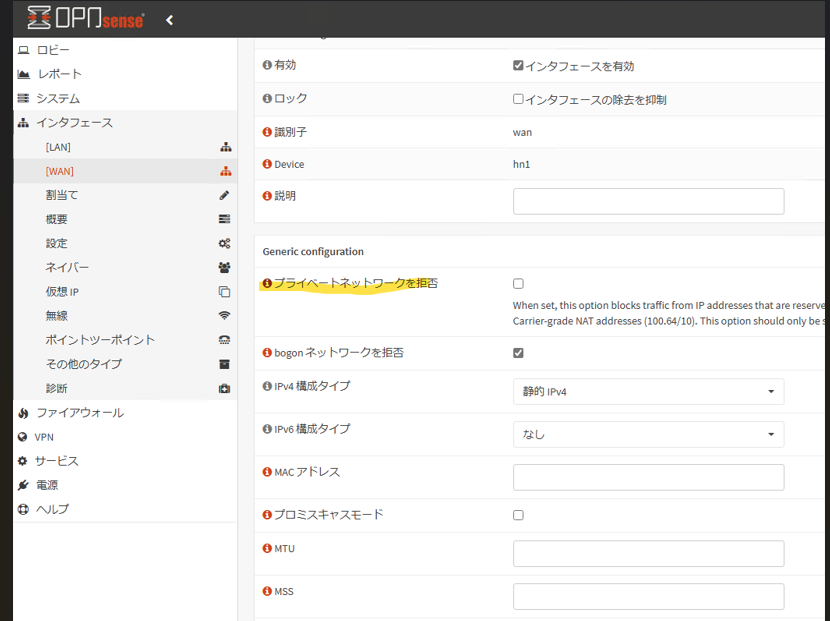The width and height of the screenshot is (830, 621).
Task: Collapse the sidebar with the chevron arrow
Action: click(169, 20)
